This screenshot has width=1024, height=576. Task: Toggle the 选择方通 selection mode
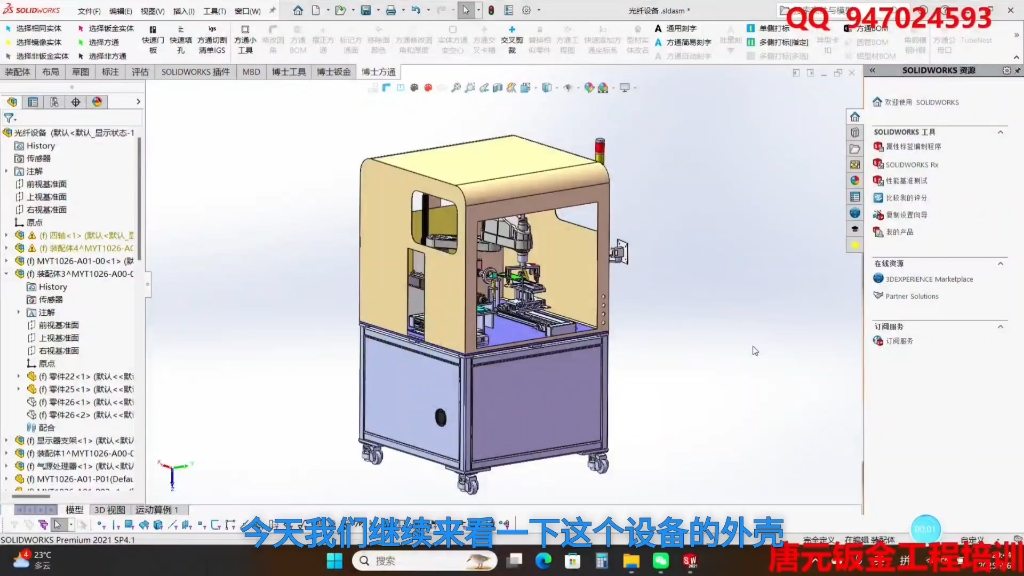click(99, 42)
